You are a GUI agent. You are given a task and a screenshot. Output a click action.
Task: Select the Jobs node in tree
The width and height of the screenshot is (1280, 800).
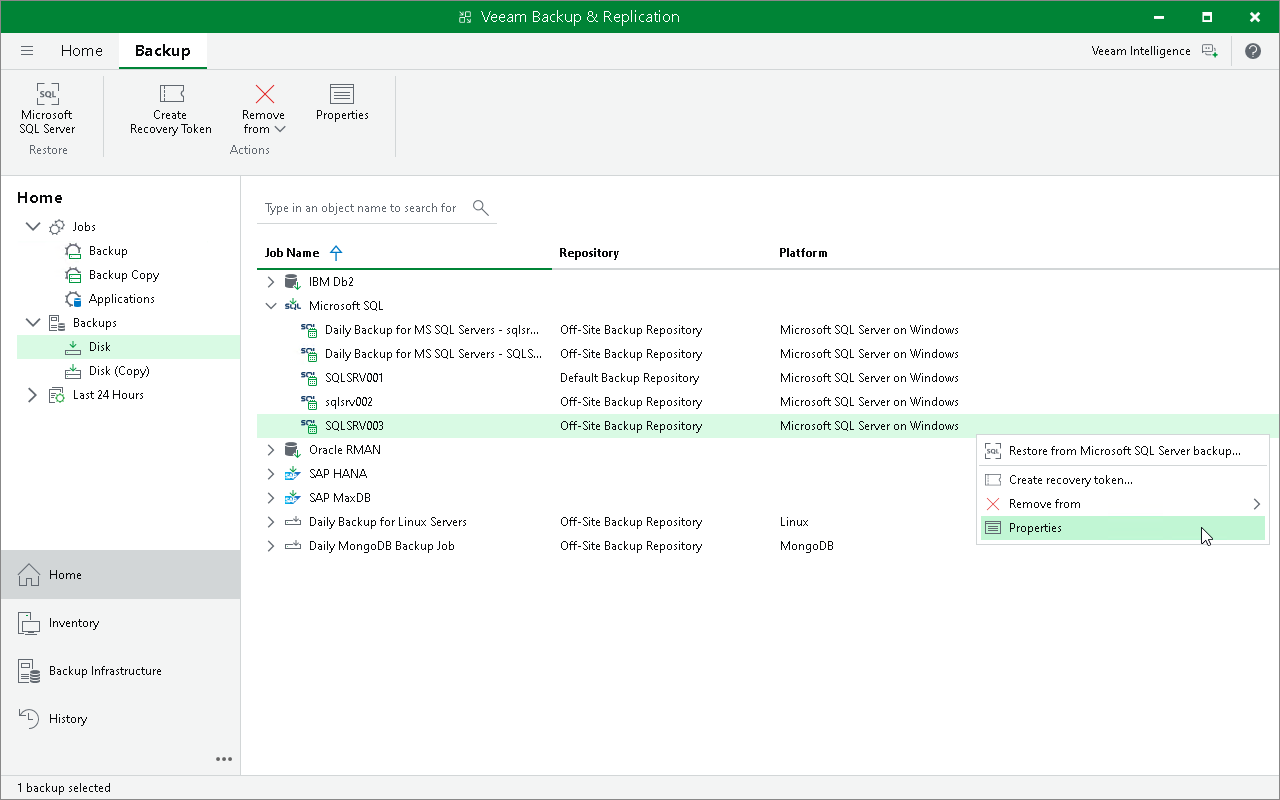84,227
